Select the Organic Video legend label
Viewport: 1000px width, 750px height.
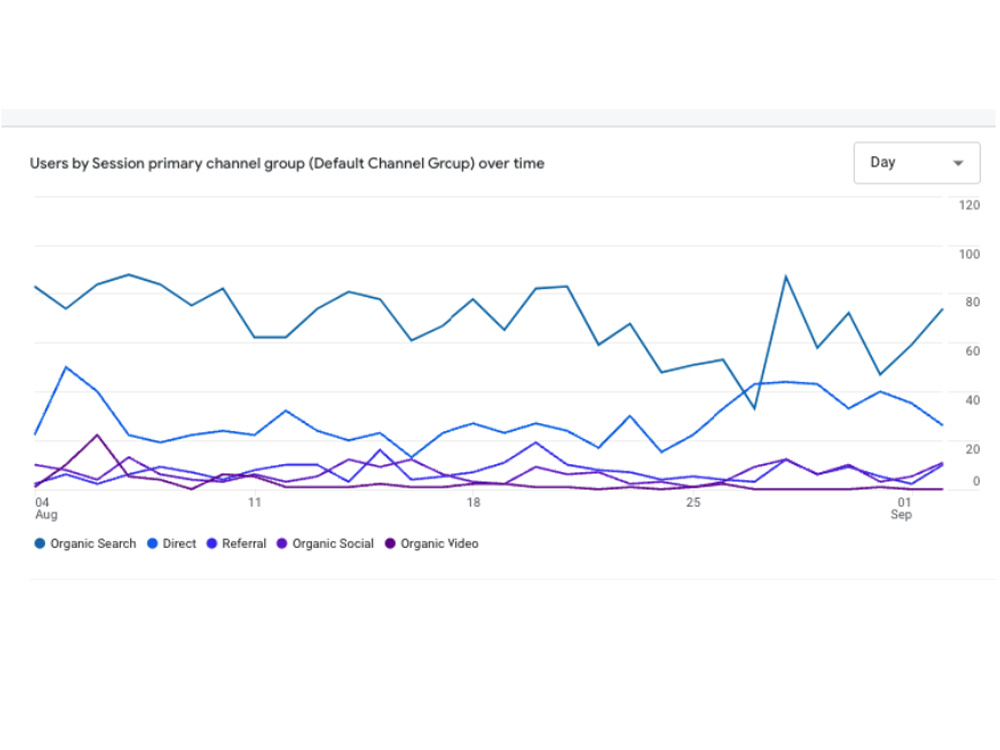[439, 543]
